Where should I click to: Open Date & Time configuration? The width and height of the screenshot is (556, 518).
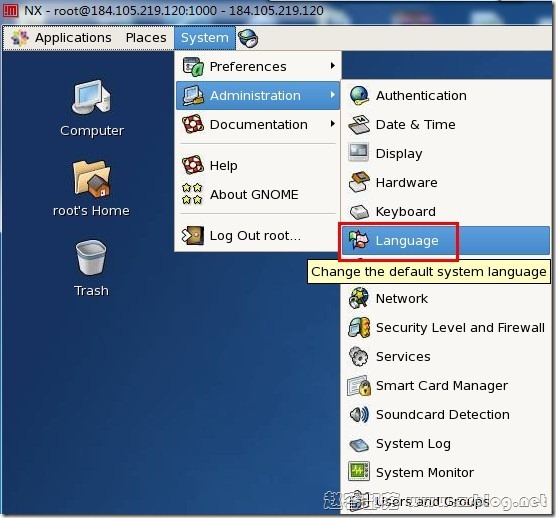[445, 125]
